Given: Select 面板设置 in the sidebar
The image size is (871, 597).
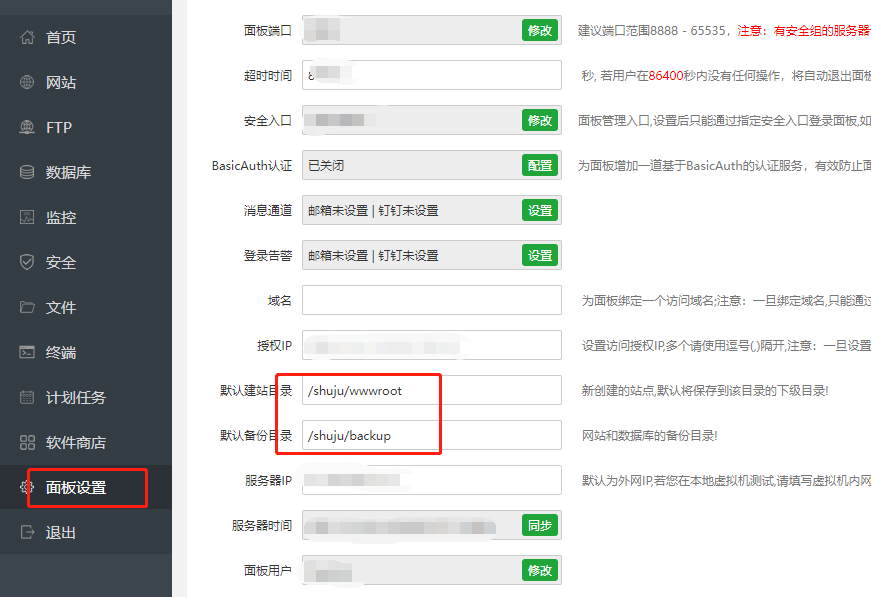Looking at the screenshot, I should point(86,487).
